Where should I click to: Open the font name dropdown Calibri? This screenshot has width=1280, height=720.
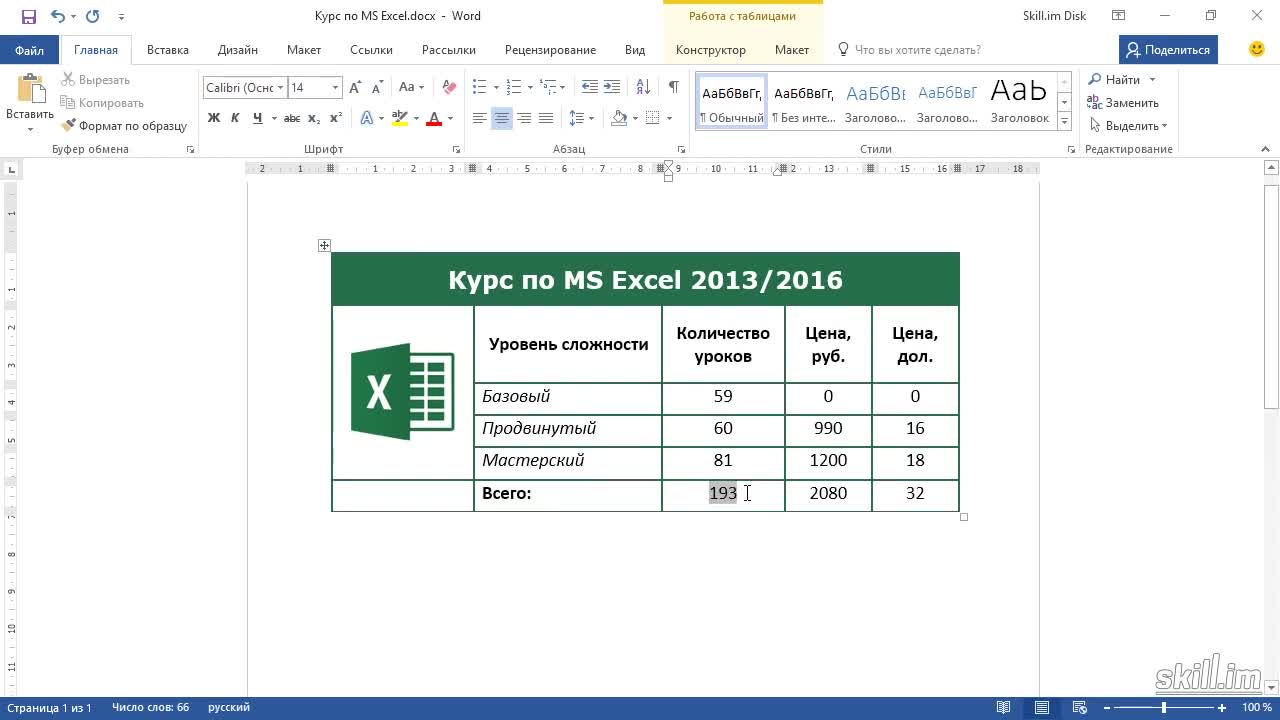281,88
